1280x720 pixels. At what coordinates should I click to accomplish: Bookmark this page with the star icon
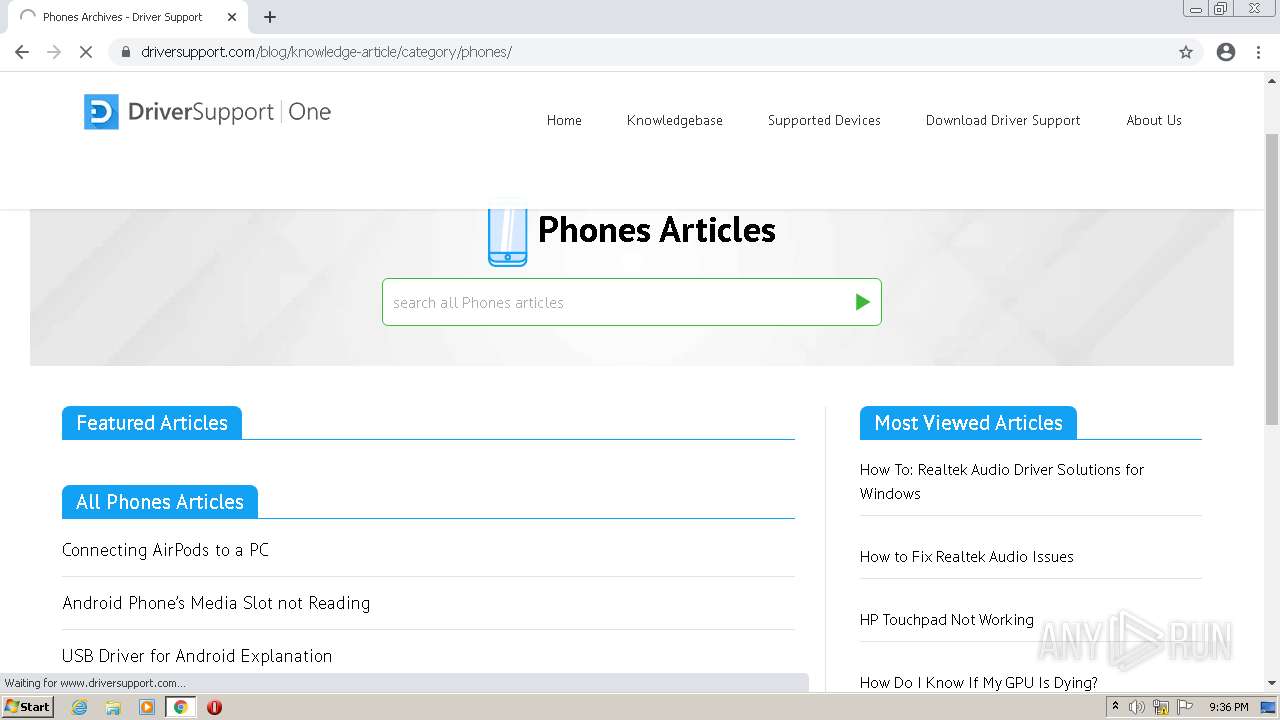(x=1186, y=52)
